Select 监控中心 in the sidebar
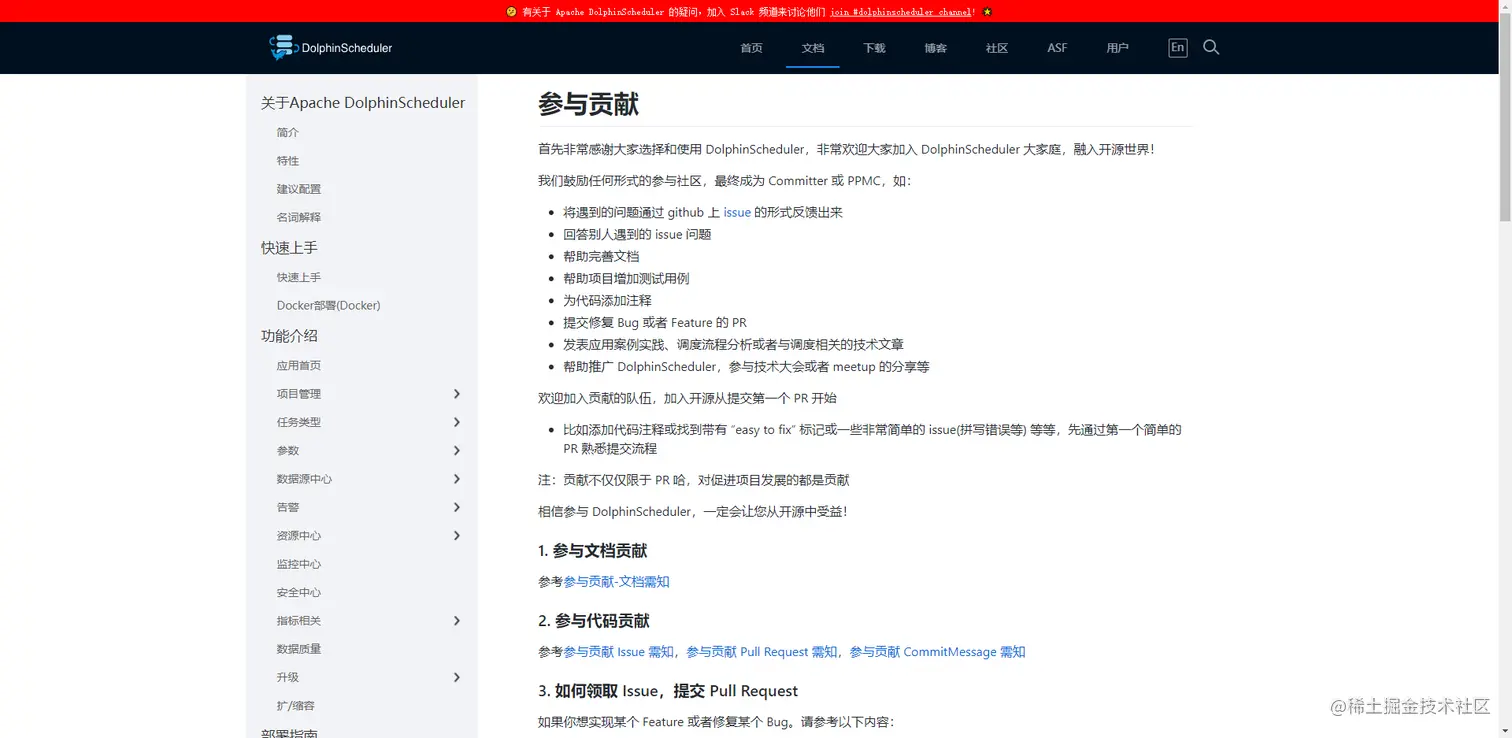Image resolution: width=1512 pixels, height=738 pixels. pyautogui.click(x=299, y=564)
